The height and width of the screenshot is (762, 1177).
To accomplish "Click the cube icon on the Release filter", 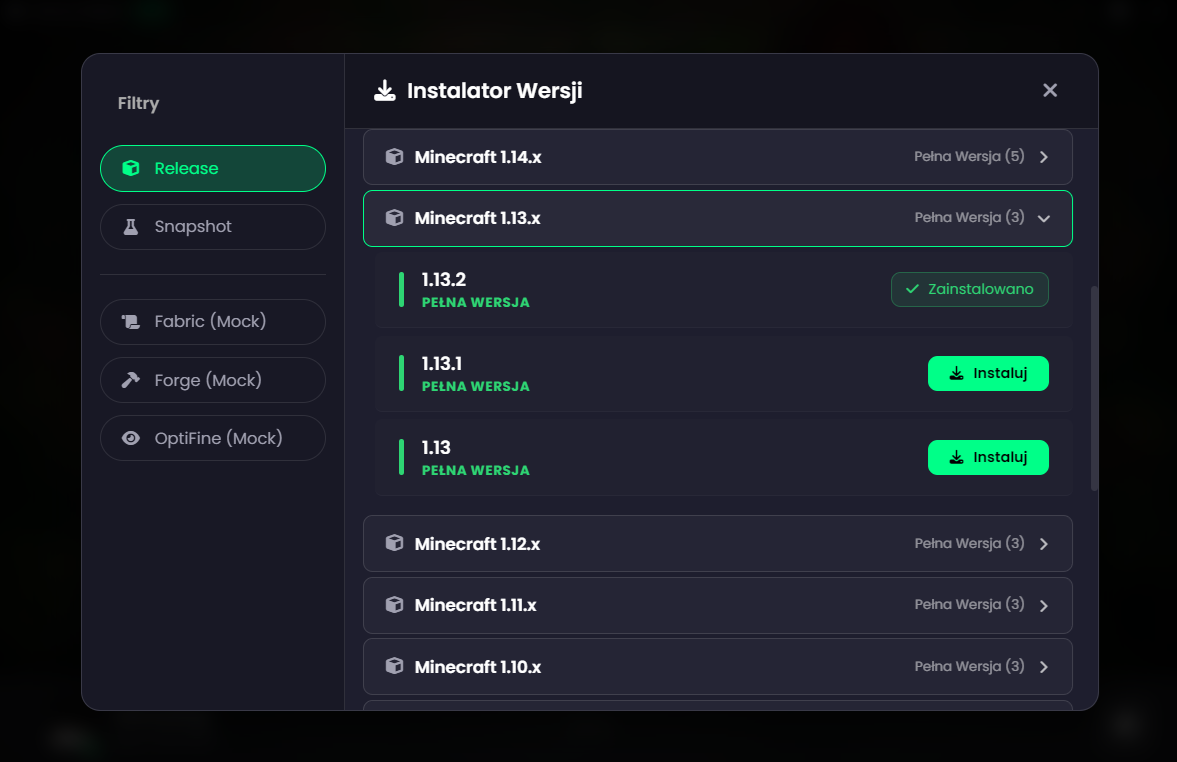I will click(131, 168).
